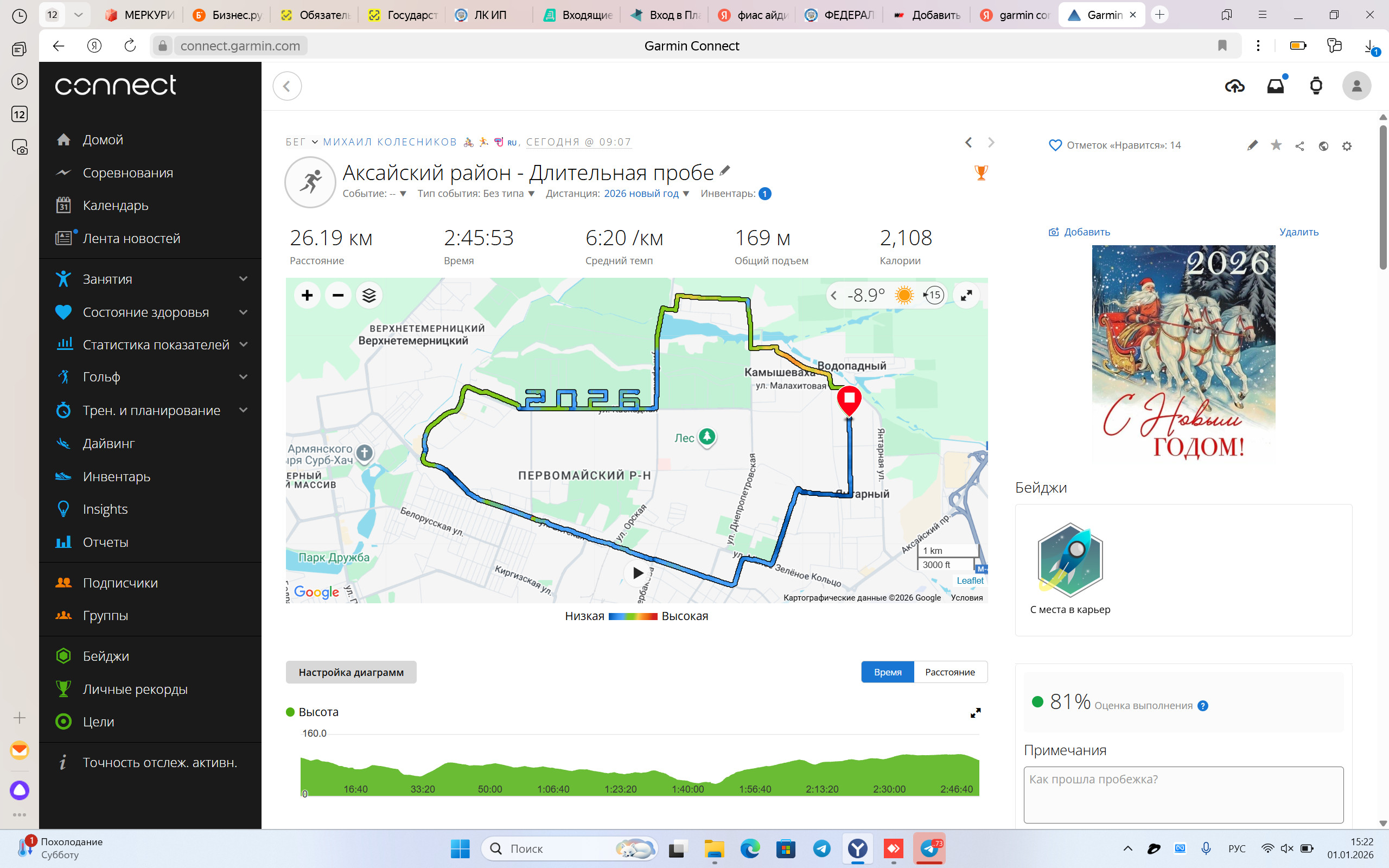
Task: Click the Windows Start button
Action: tap(460, 848)
